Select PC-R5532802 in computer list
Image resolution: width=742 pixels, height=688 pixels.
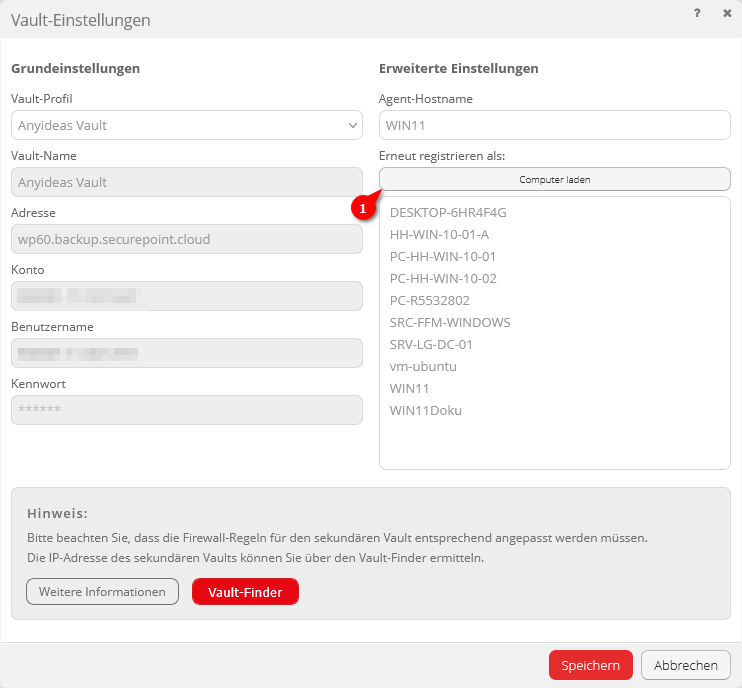coord(429,300)
